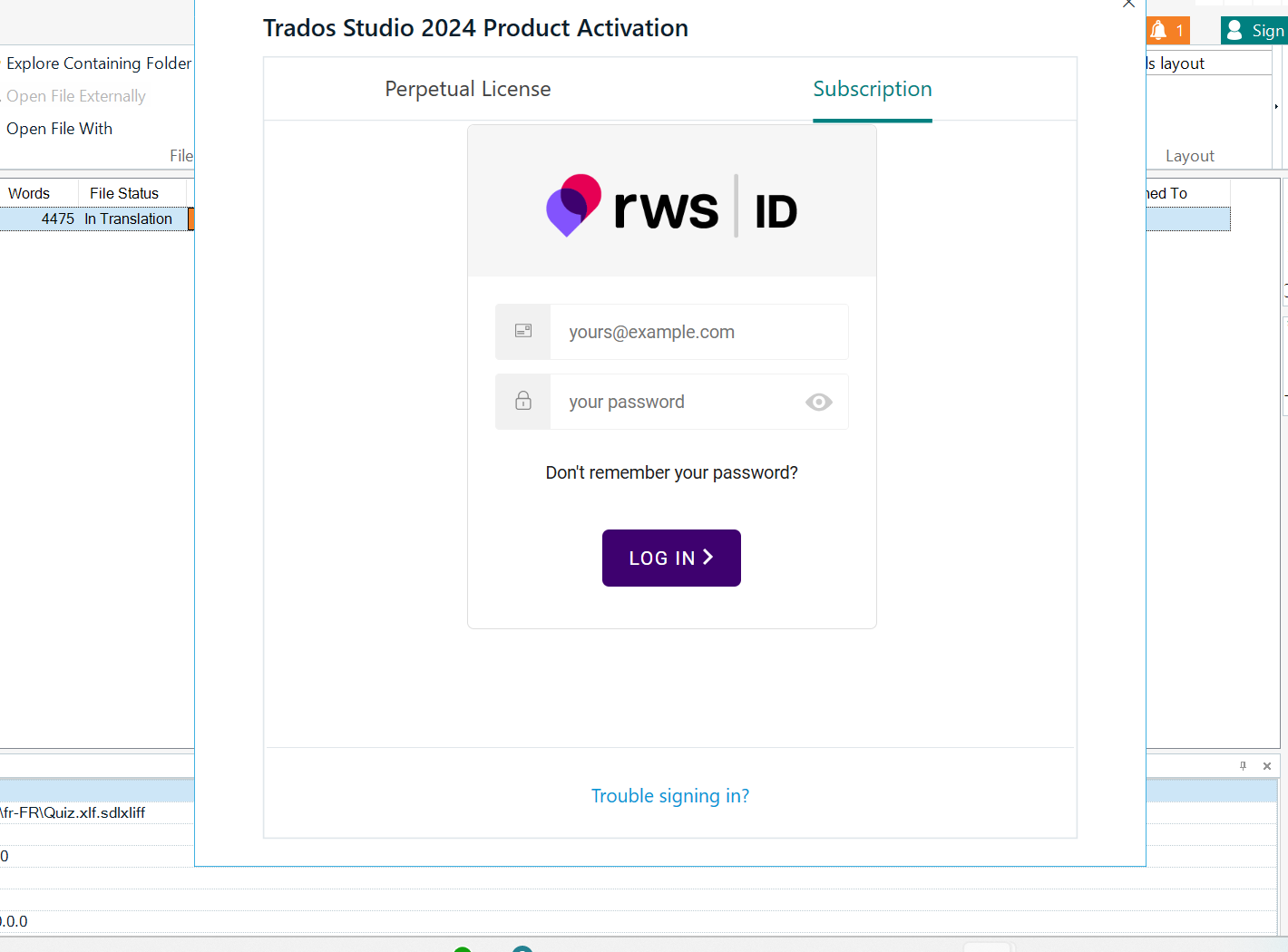Switch to the Perpetual License tab
The height and width of the screenshot is (952, 1288).
click(467, 89)
